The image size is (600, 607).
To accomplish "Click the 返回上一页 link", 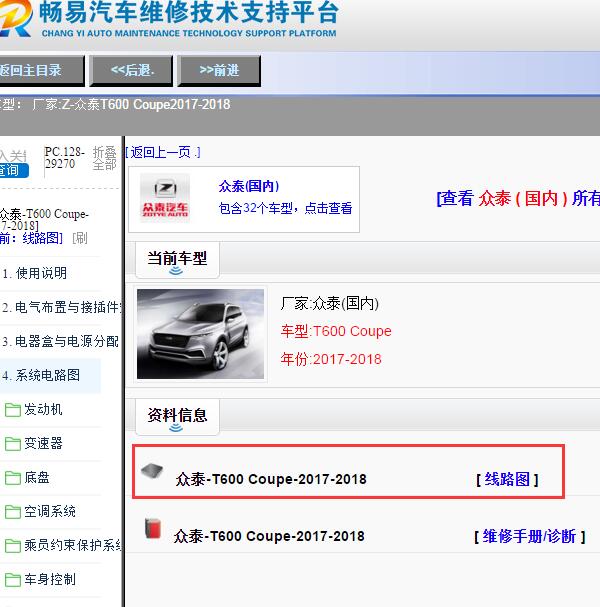I will (163, 152).
